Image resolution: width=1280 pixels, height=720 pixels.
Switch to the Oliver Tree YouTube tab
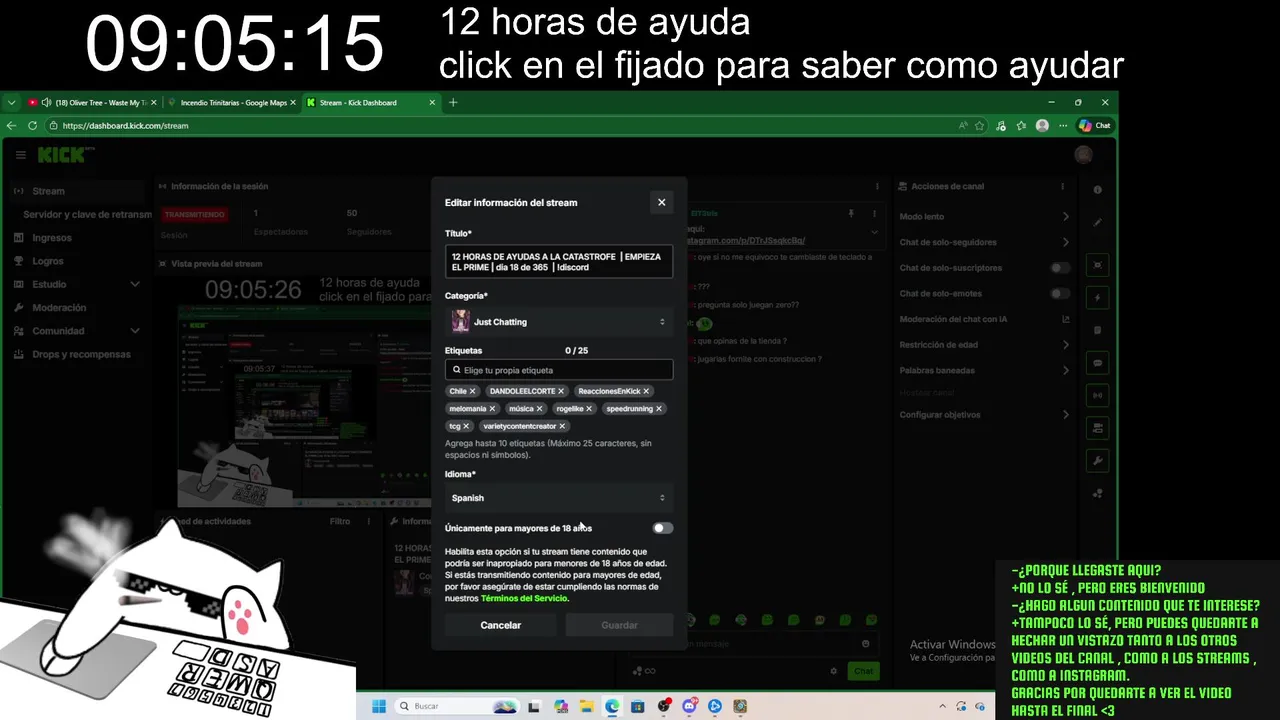click(x=91, y=102)
